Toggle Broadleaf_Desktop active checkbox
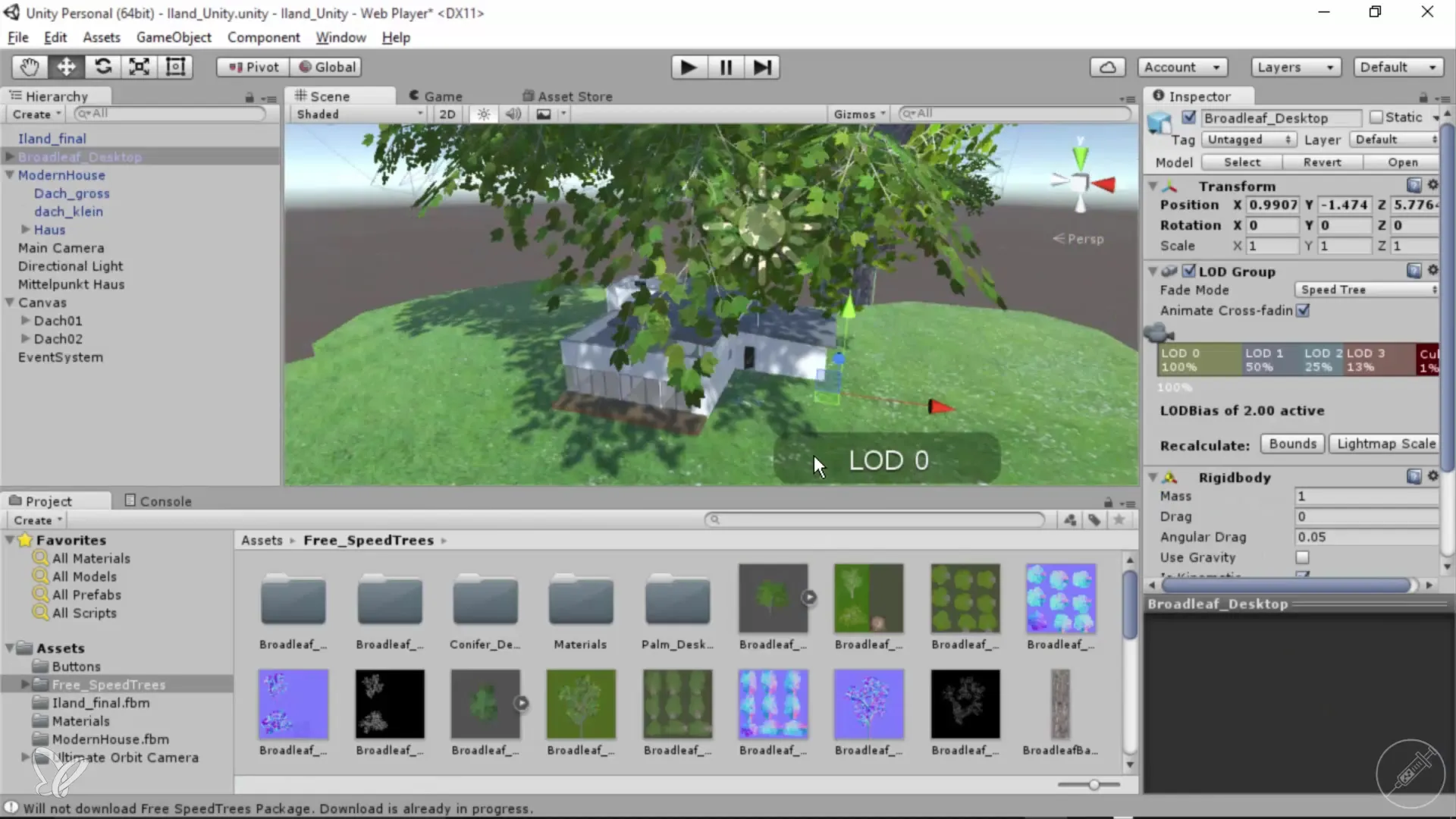The height and width of the screenshot is (819, 1456). tap(1189, 118)
